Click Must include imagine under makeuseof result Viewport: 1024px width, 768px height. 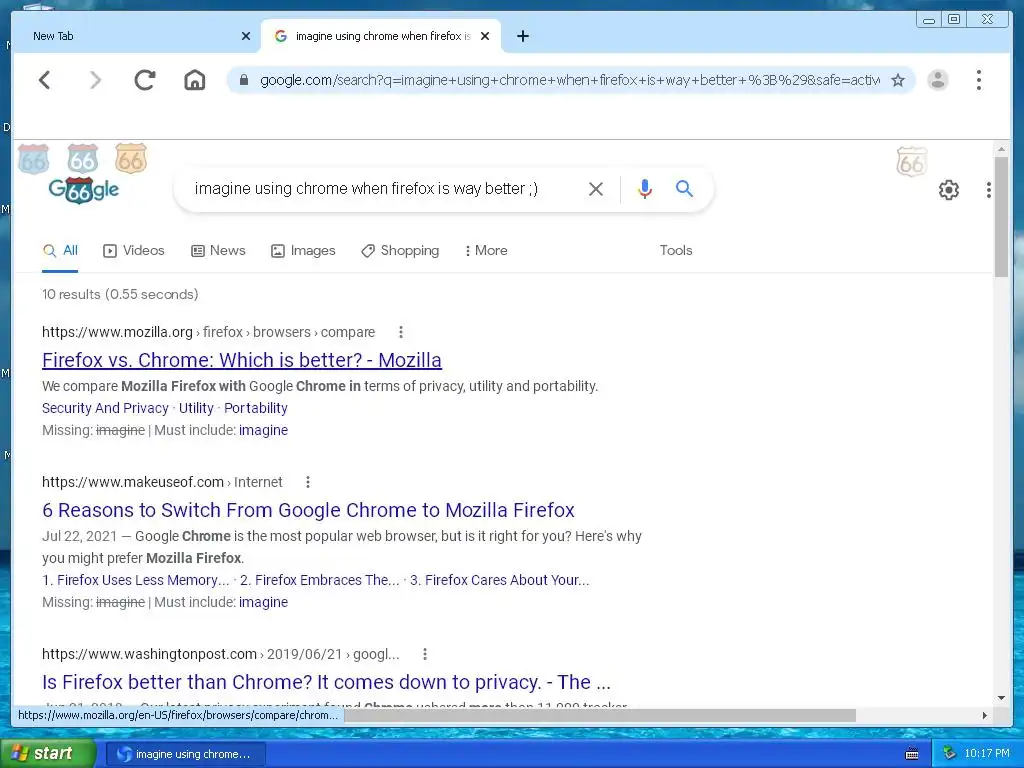click(263, 602)
